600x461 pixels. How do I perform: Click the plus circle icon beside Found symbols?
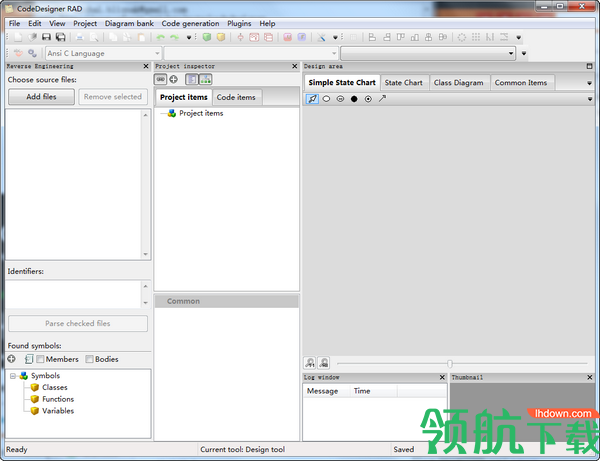[x=11, y=359]
